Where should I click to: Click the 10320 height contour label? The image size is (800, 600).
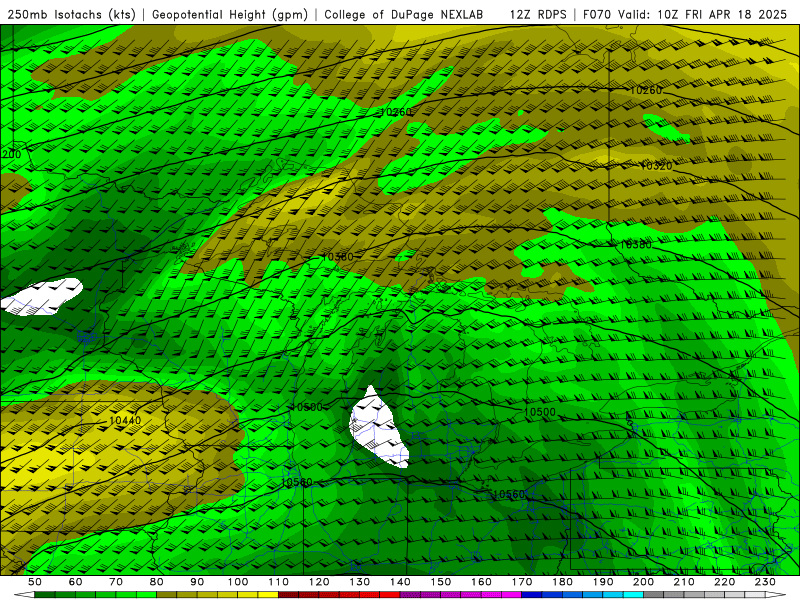click(x=656, y=166)
